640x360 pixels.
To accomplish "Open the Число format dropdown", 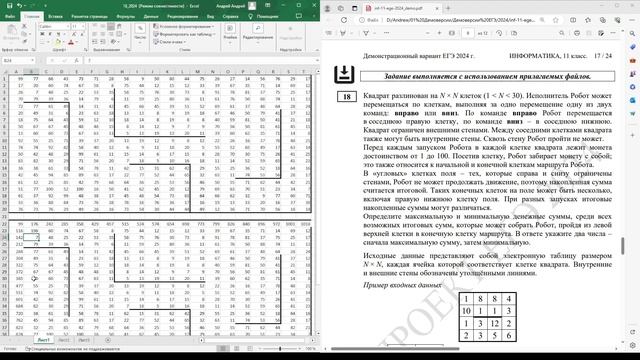I will click(140, 32).
